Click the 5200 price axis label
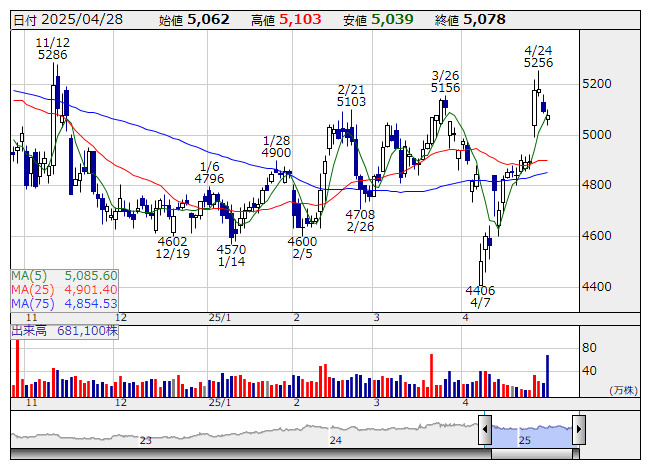 [x=597, y=84]
